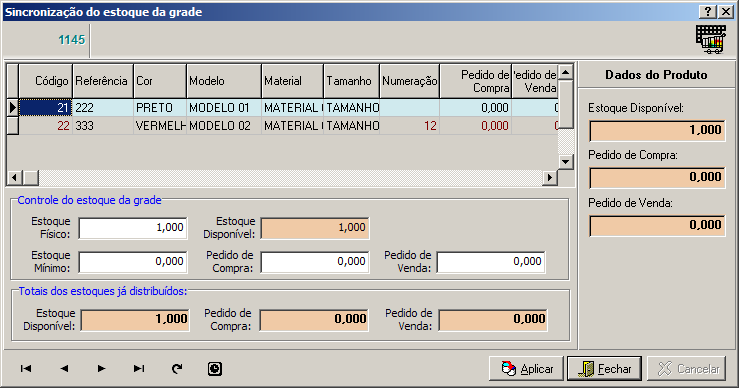Screen dimensions: 739x388
Task: Select row with code 22 VERMELHO
Action: tap(283, 126)
